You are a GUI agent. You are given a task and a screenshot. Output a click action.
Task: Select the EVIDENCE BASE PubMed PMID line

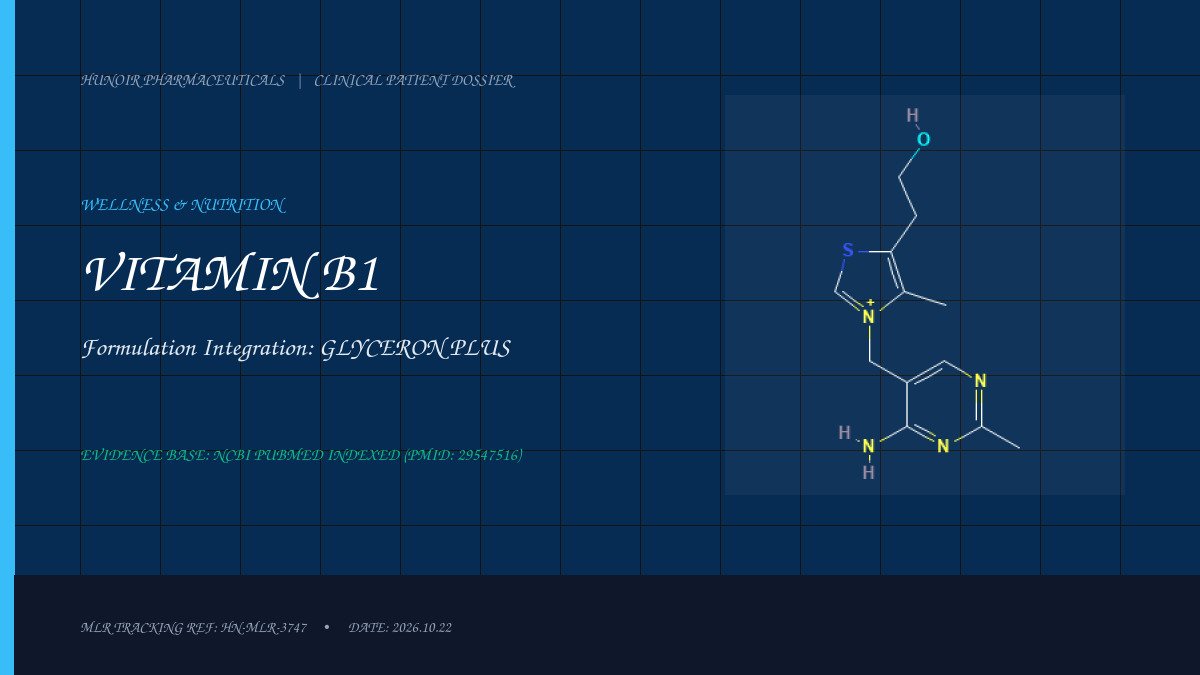(301, 455)
